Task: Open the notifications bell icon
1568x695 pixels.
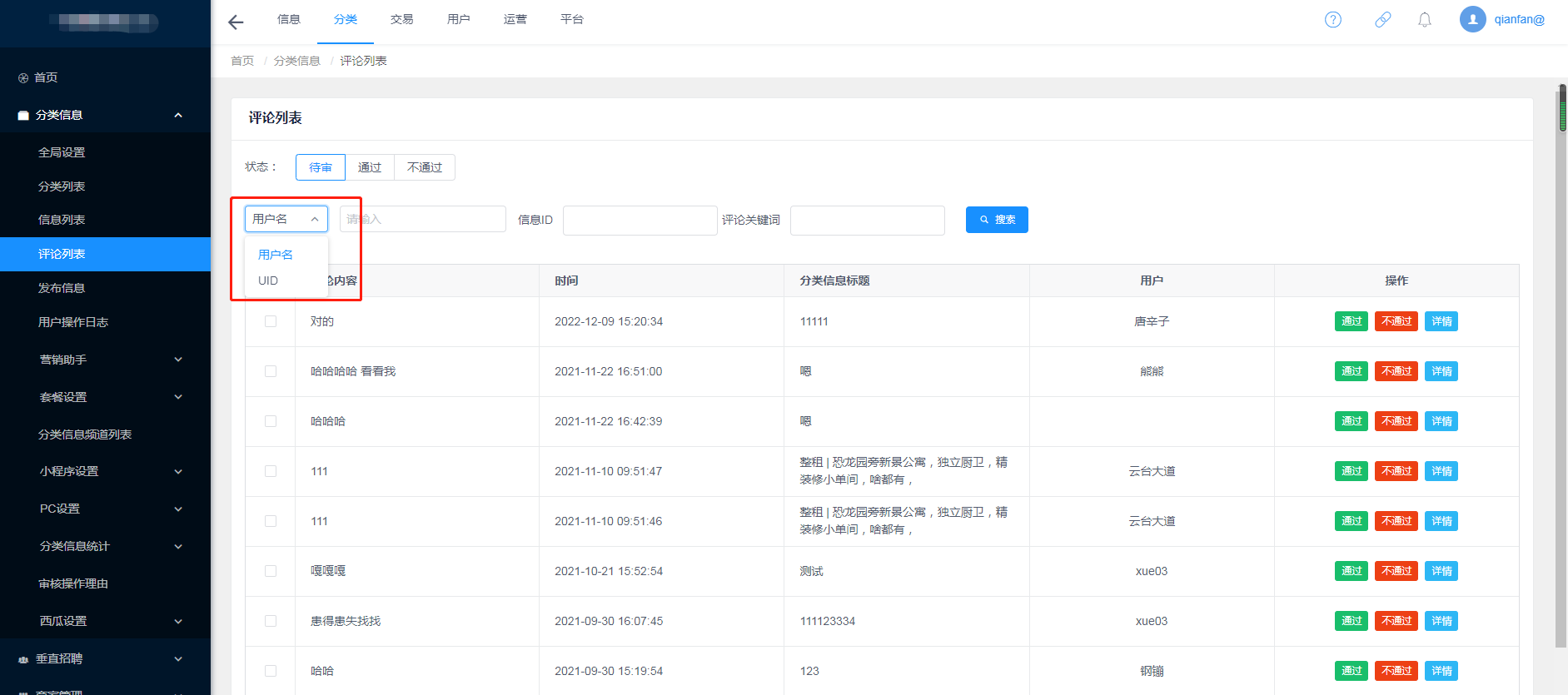Action: 1425,20
